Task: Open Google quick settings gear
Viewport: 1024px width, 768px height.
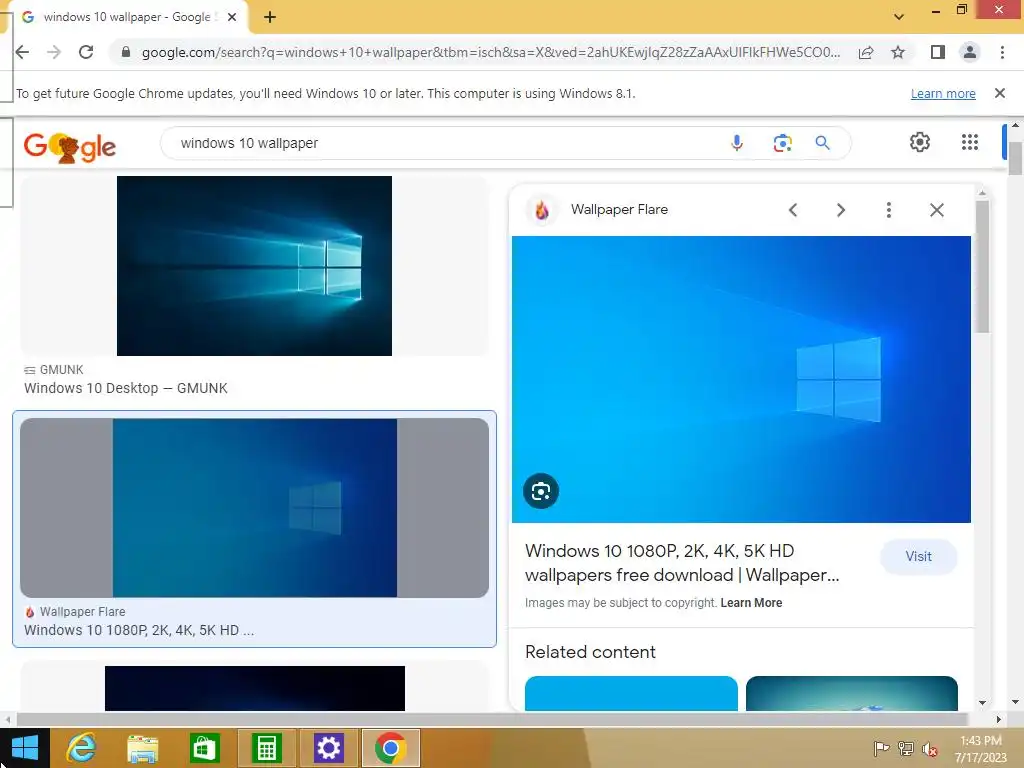Action: coord(920,142)
